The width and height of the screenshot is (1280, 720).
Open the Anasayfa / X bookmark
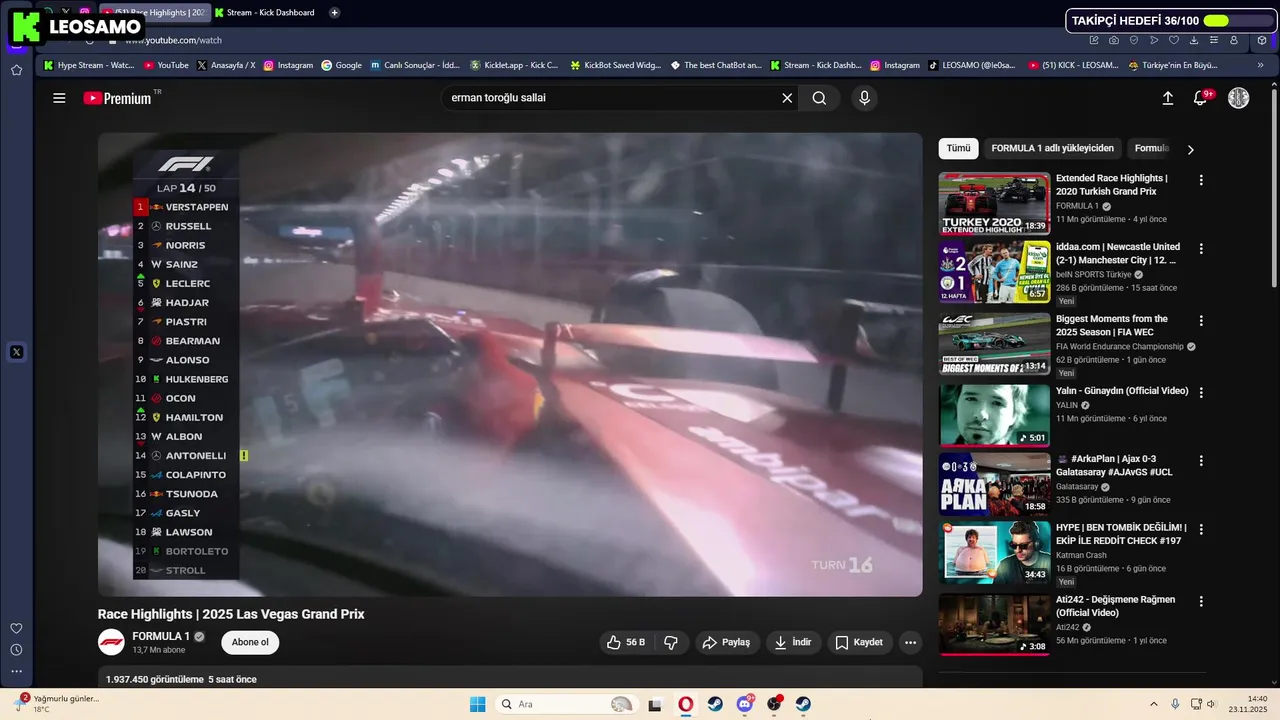coord(225,65)
